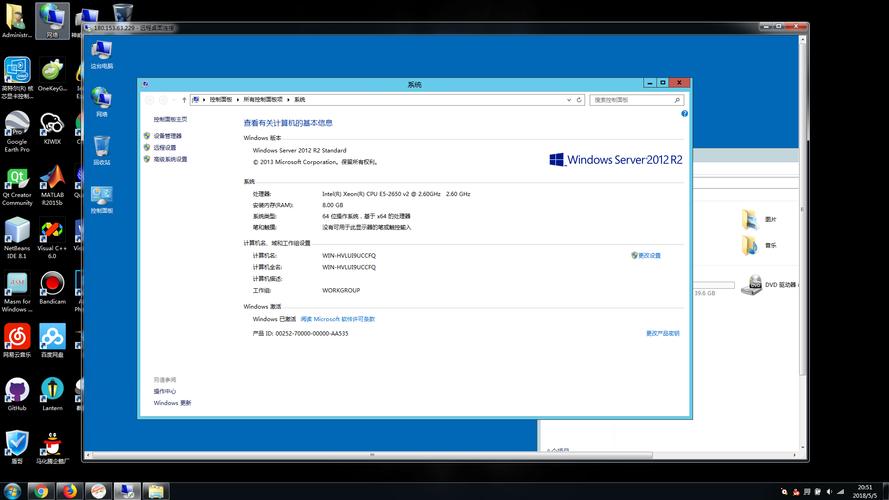This screenshot has height=500, width=889.
Task: Launch the blue shield security shortcut
Action: tap(16, 447)
